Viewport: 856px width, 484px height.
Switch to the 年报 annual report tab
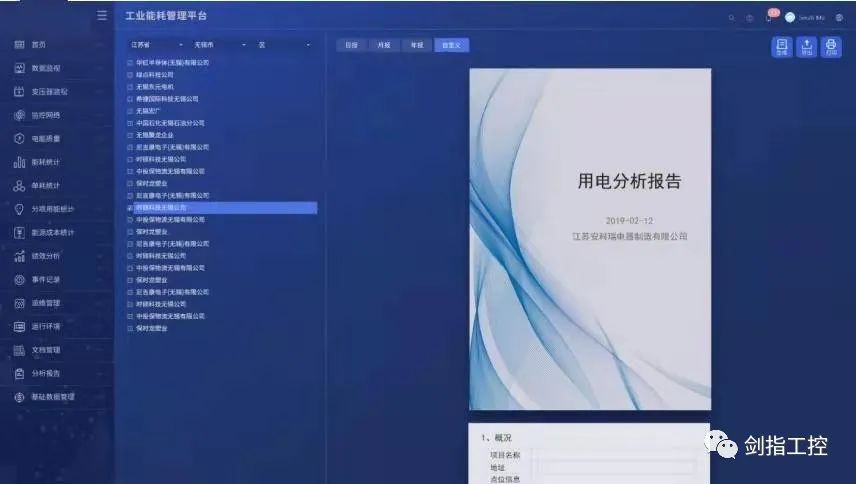(417, 45)
